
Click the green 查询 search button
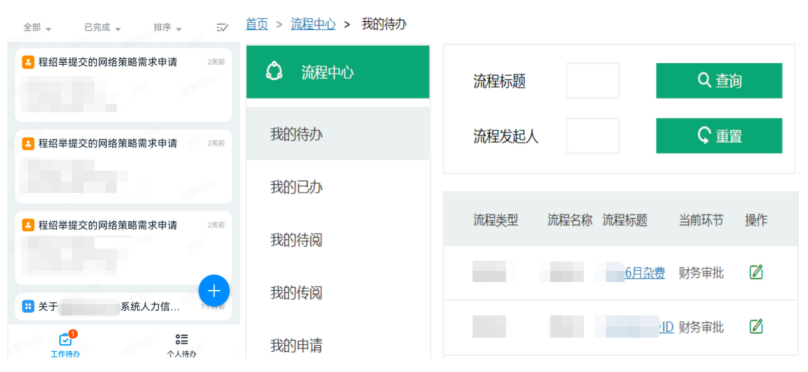[x=719, y=80]
